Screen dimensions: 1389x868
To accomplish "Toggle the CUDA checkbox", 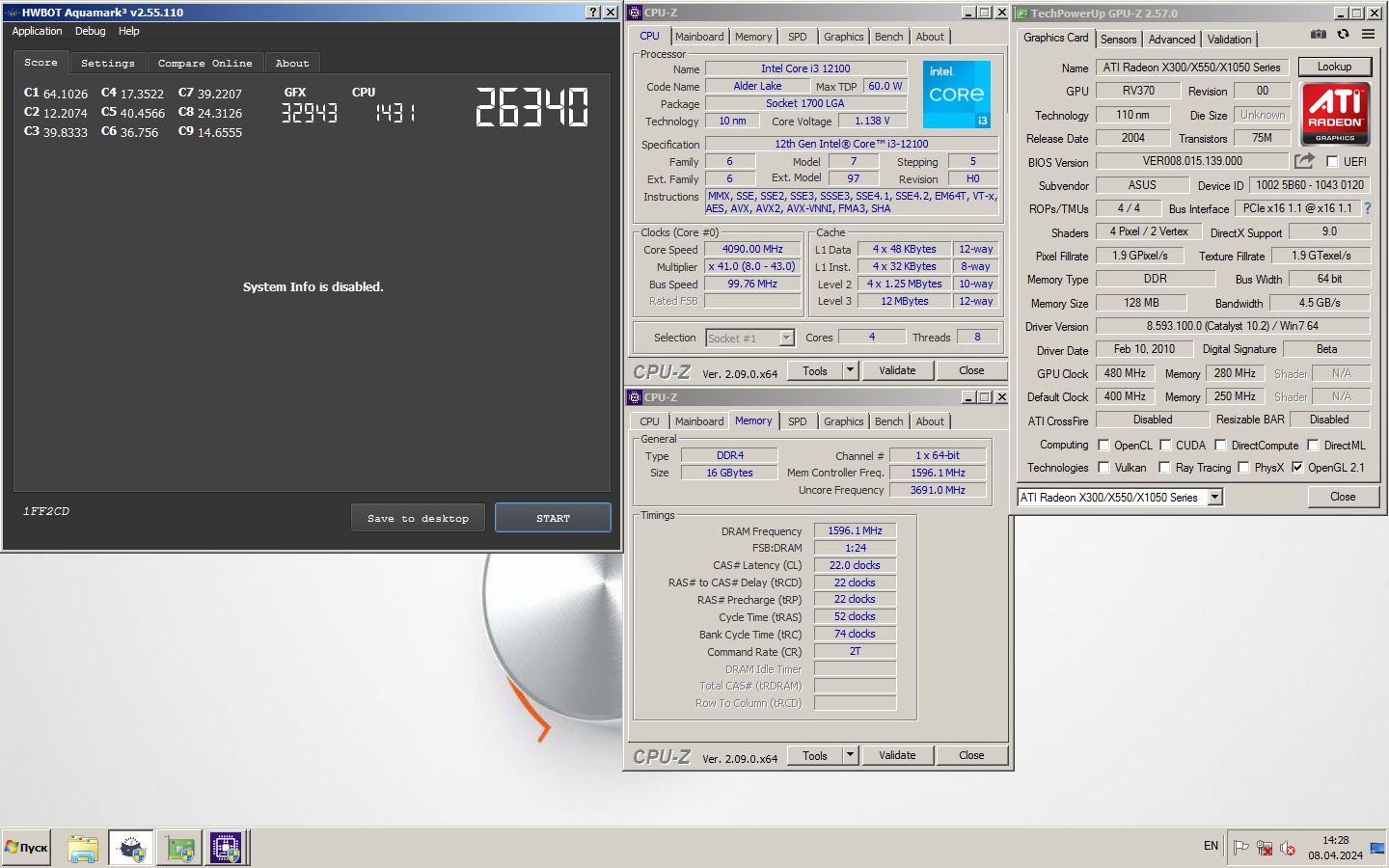I will click(1165, 445).
